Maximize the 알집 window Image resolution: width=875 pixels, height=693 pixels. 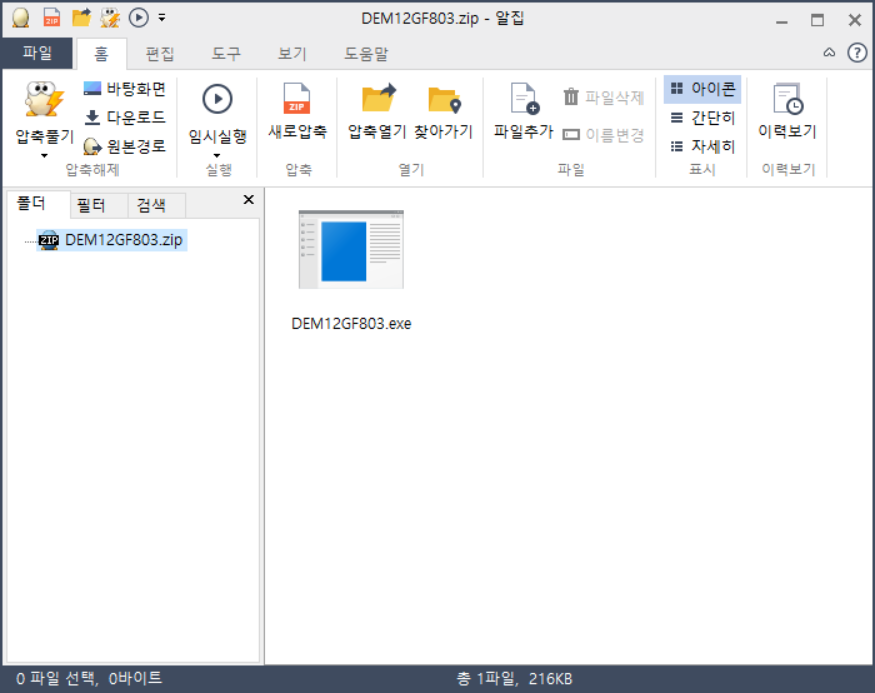[x=818, y=20]
